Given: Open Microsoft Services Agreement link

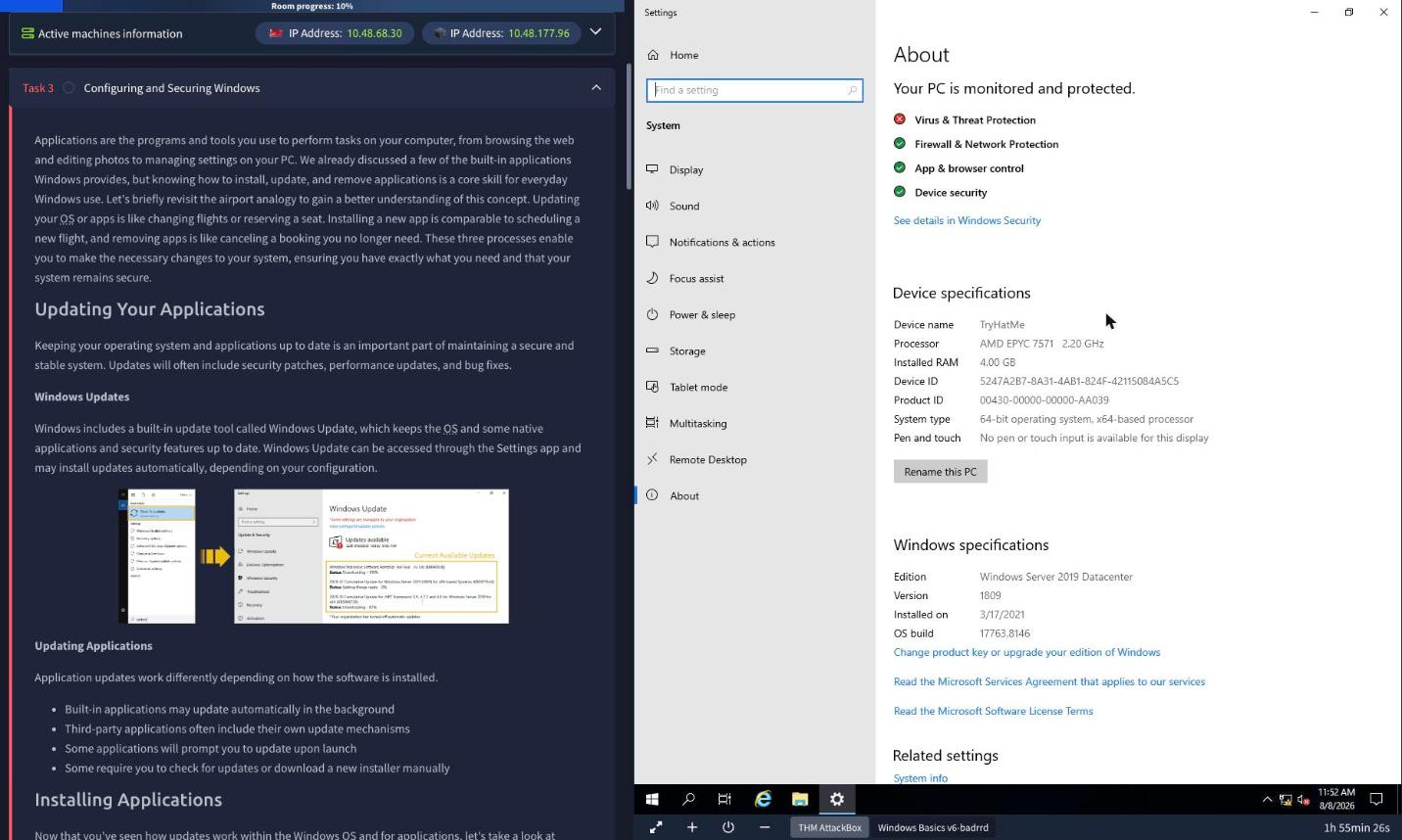Looking at the screenshot, I should [x=1050, y=681].
